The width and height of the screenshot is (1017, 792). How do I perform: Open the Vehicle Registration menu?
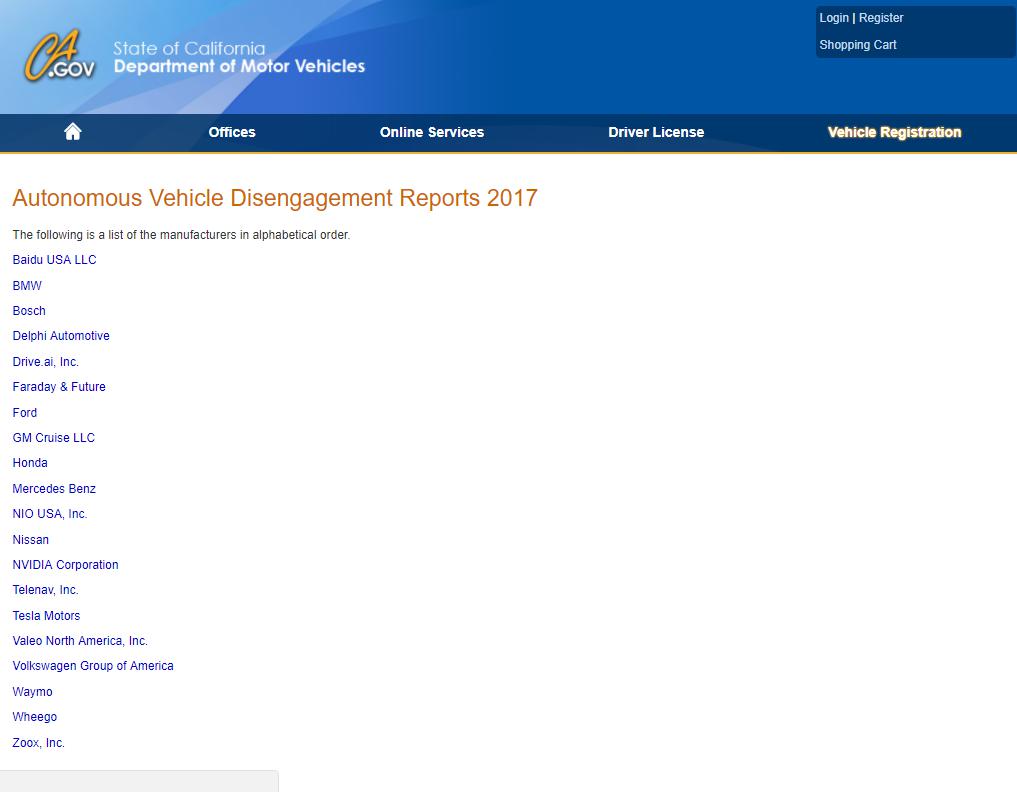[x=894, y=132]
